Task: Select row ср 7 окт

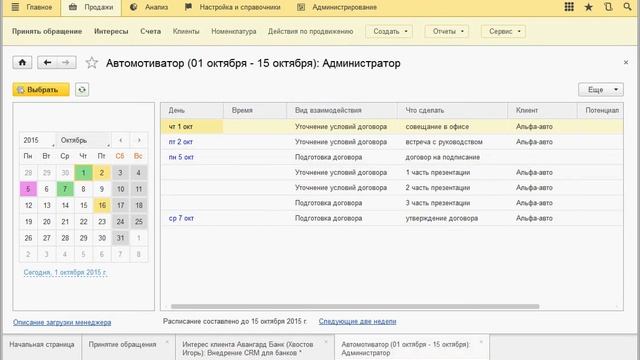Action: [392, 218]
